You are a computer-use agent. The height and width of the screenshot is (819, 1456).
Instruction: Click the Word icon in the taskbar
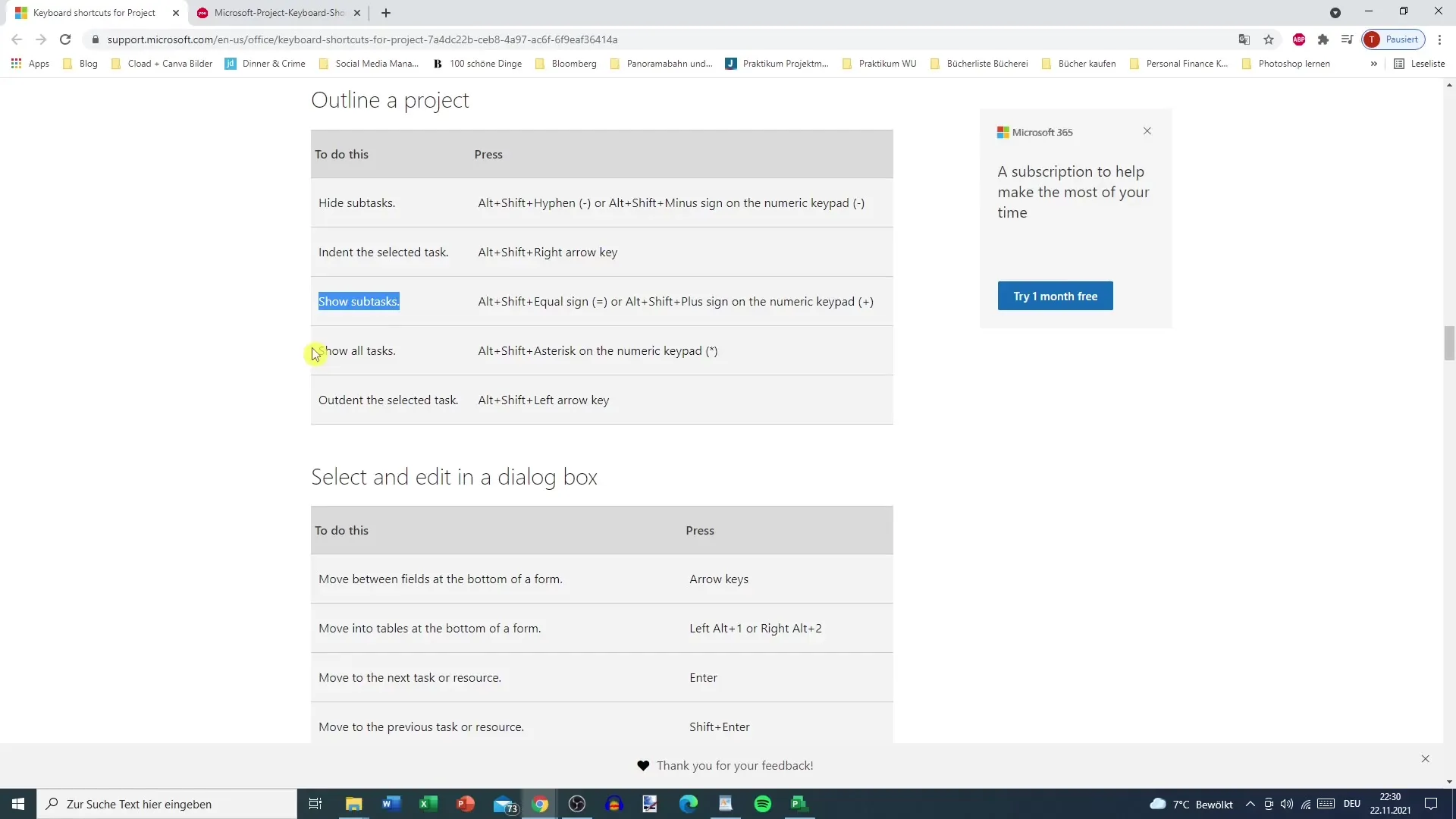click(x=391, y=803)
